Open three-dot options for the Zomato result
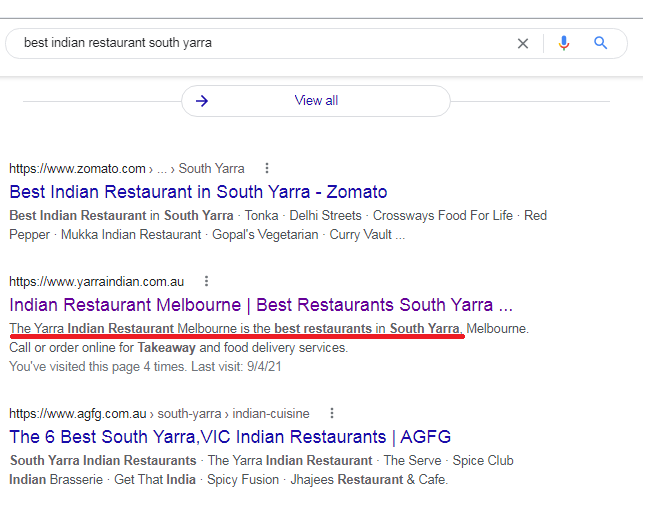661x527 pixels. [x=267, y=169]
